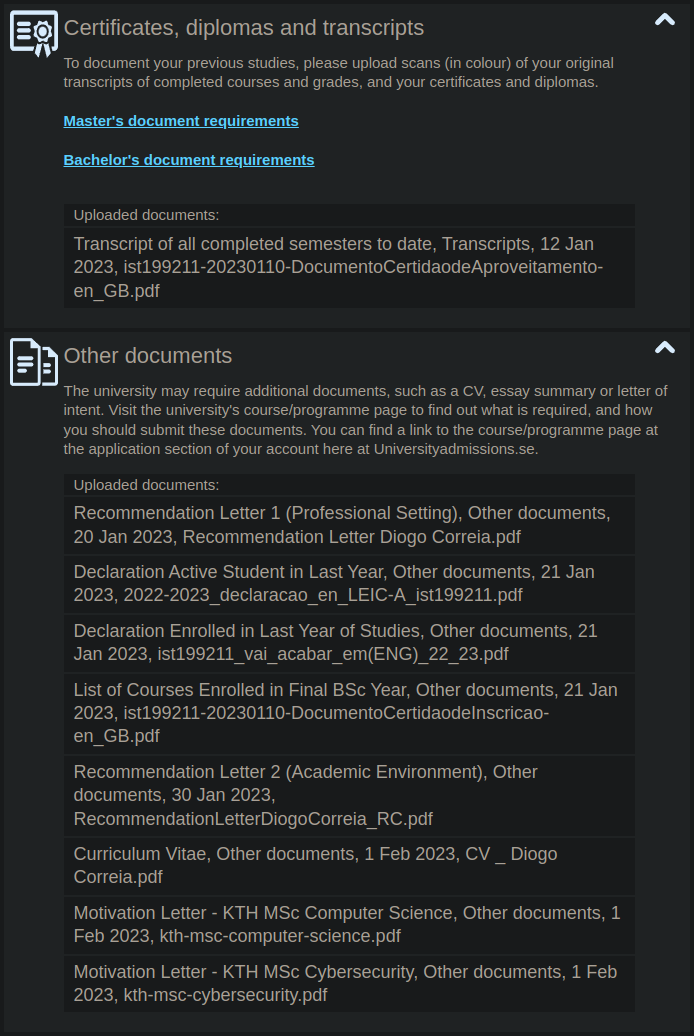Select Motivation Letter KTH MSc Computer Science
This screenshot has height=1036, width=694.
pos(349,925)
